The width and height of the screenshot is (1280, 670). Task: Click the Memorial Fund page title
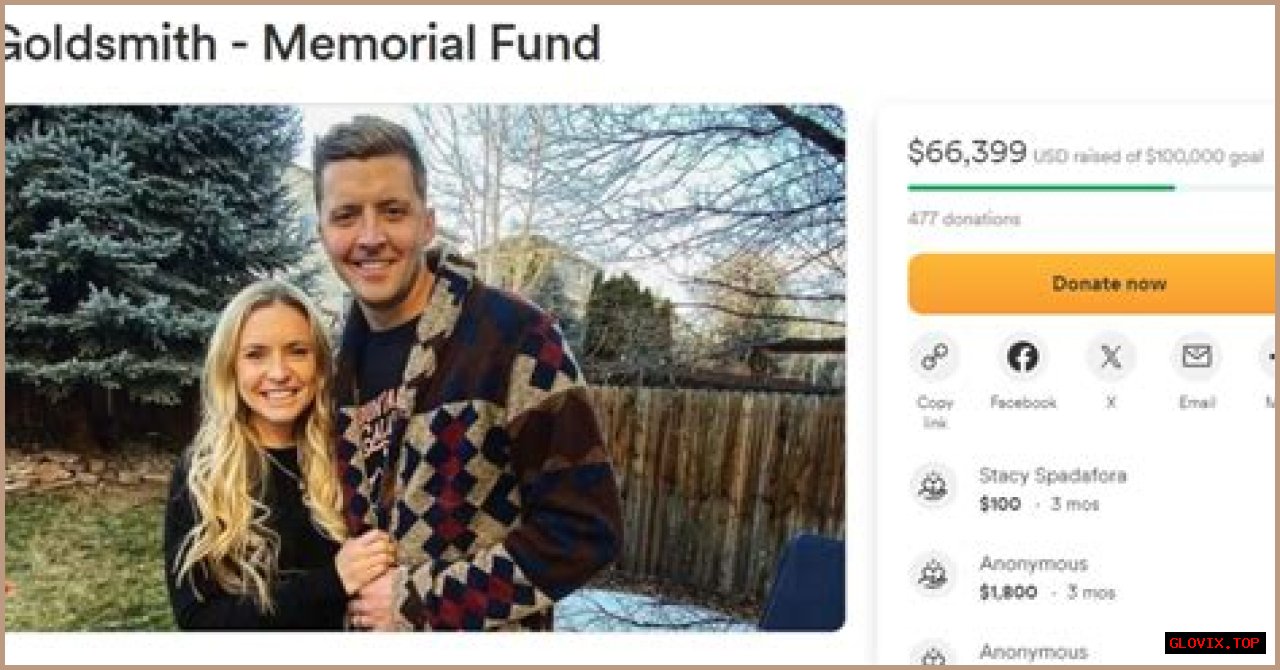(x=302, y=44)
